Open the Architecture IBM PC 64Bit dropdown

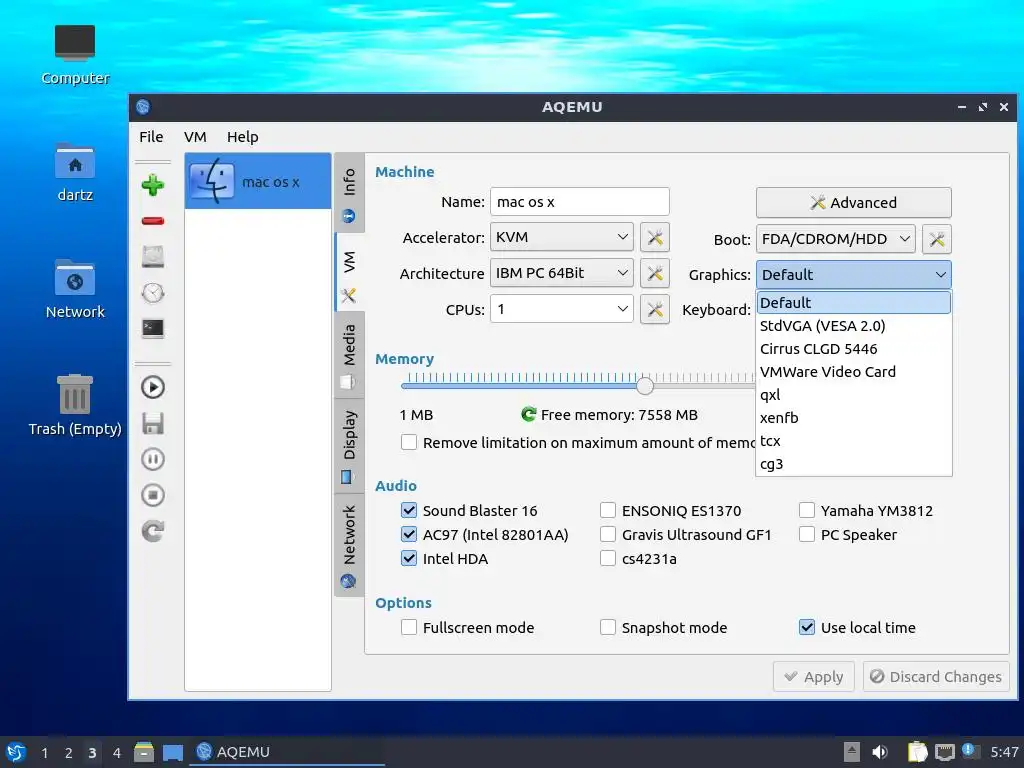coord(562,273)
